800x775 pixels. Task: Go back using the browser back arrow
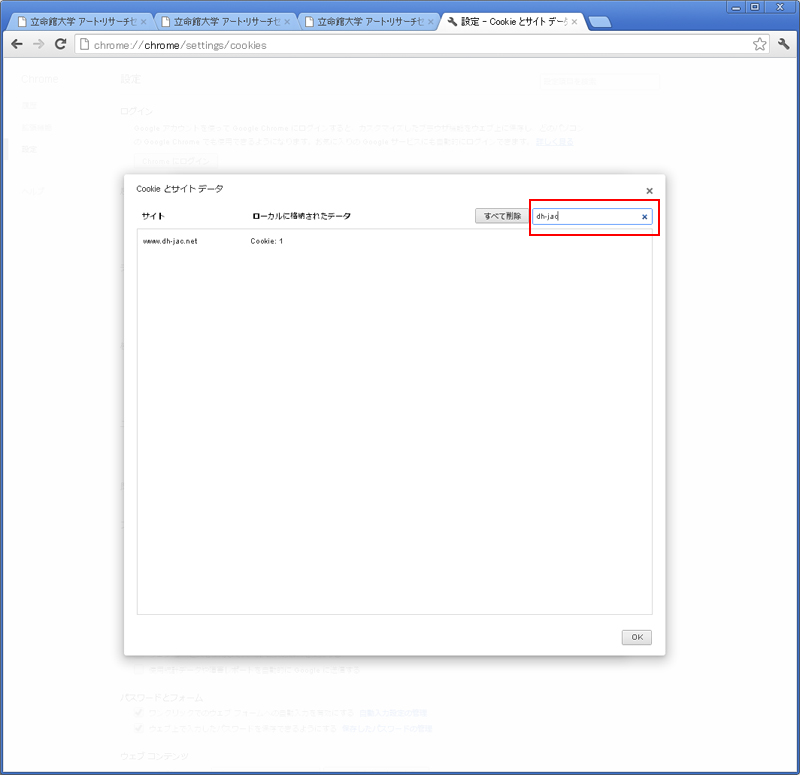point(17,44)
